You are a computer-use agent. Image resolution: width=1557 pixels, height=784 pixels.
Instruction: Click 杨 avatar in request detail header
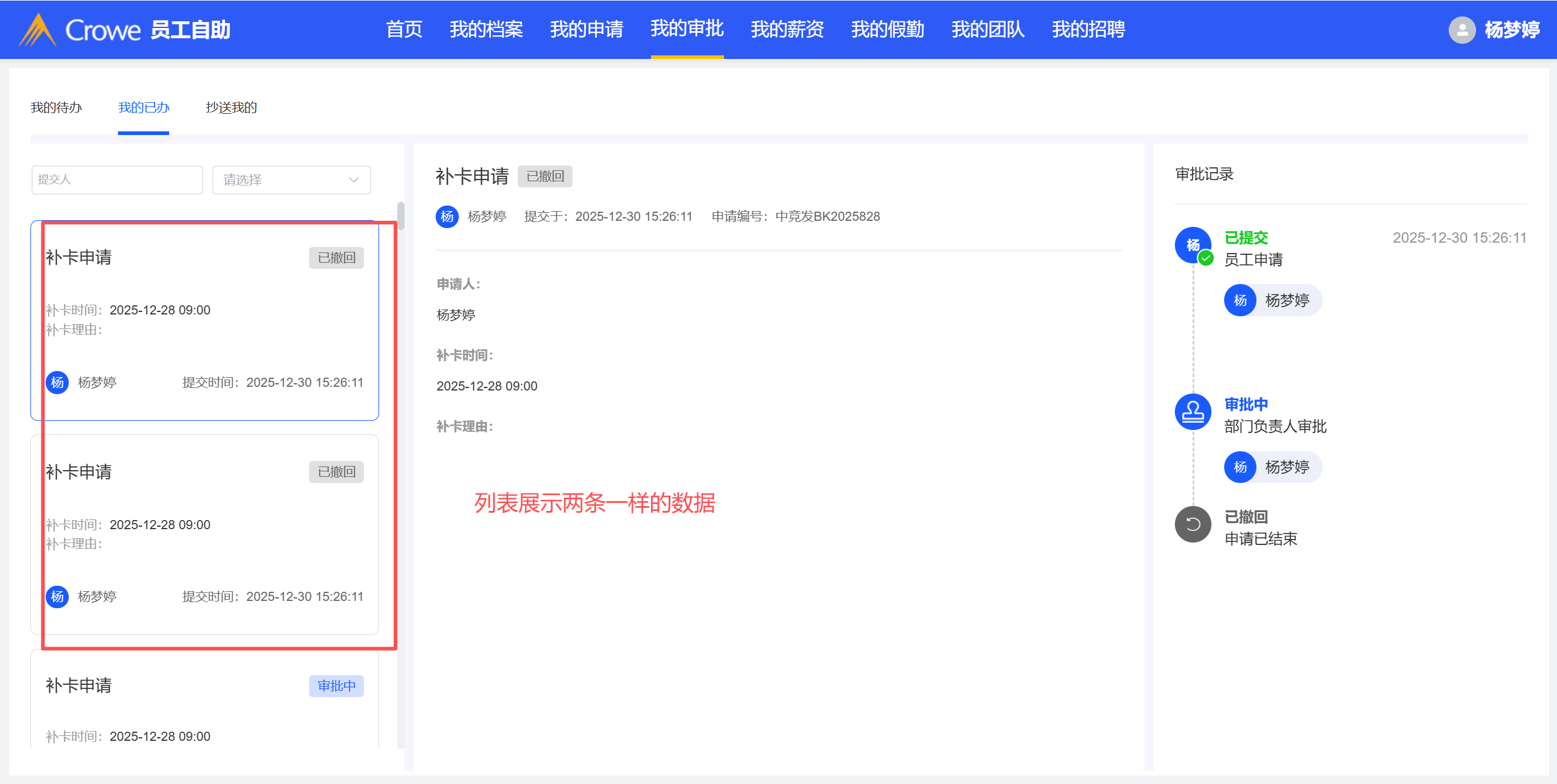point(447,217)
